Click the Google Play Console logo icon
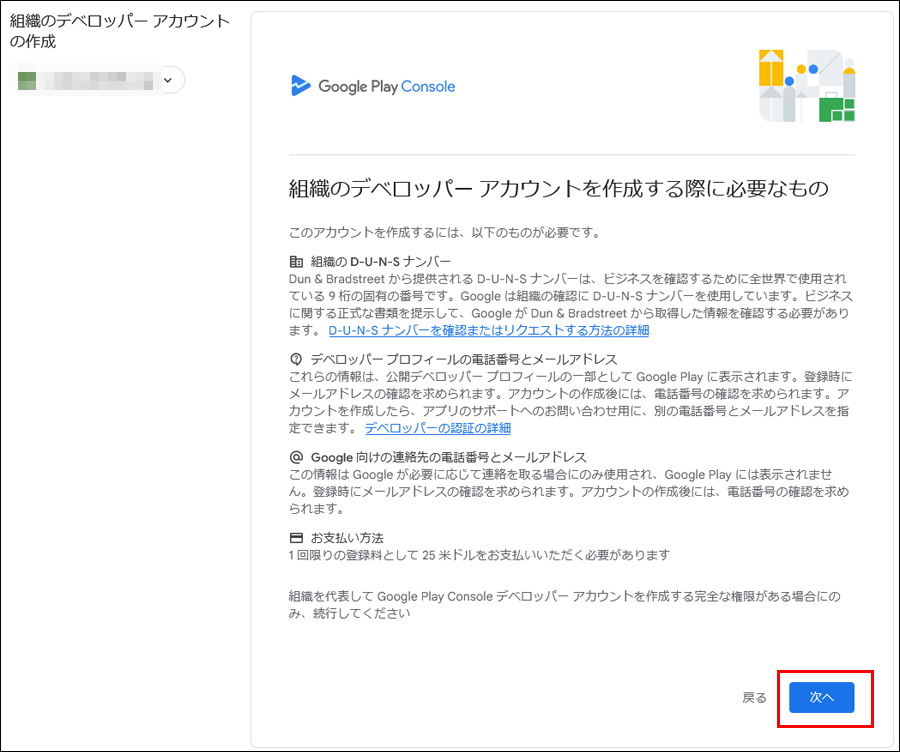This screenshot has width=900, height=752. point(300,86)
